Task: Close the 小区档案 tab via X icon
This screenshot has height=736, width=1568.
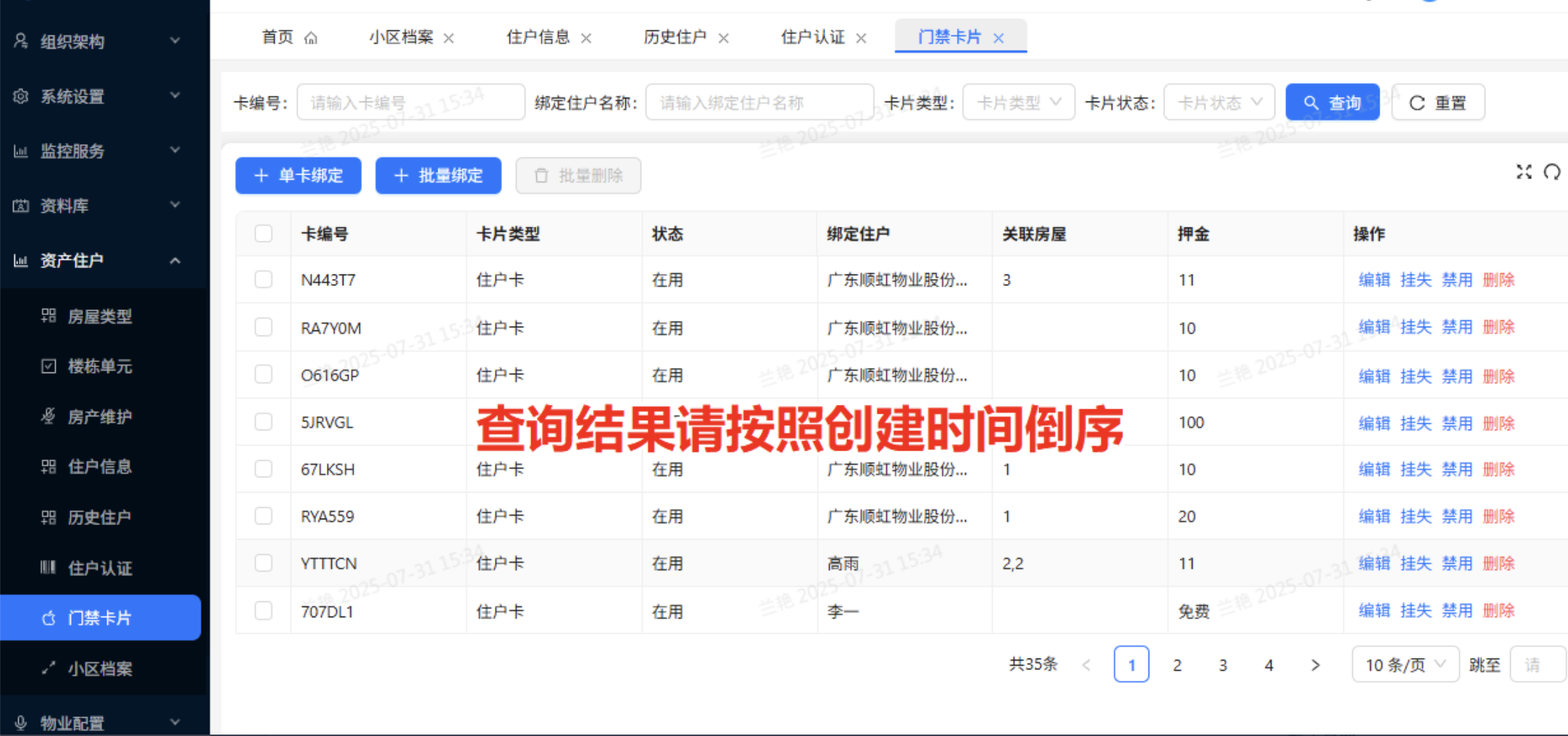Action: [x=449, y=38]
